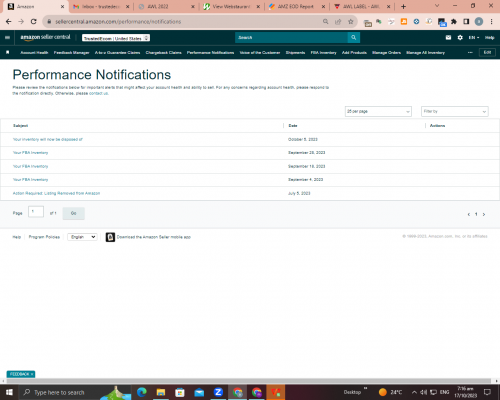Click the contact us link

[98, 93]
